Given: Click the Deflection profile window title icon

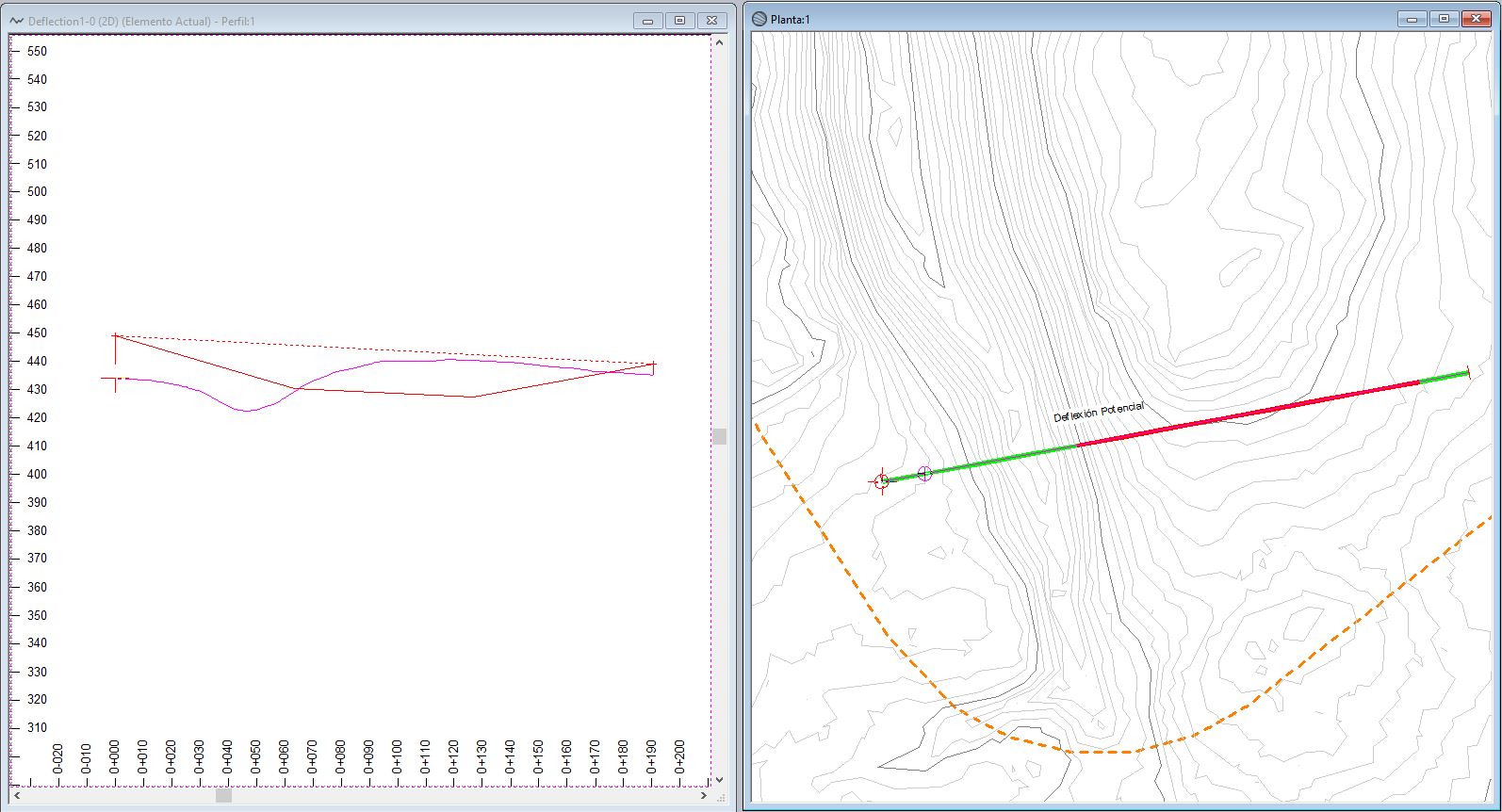Looking at the screenshot, I should [16, 21].
